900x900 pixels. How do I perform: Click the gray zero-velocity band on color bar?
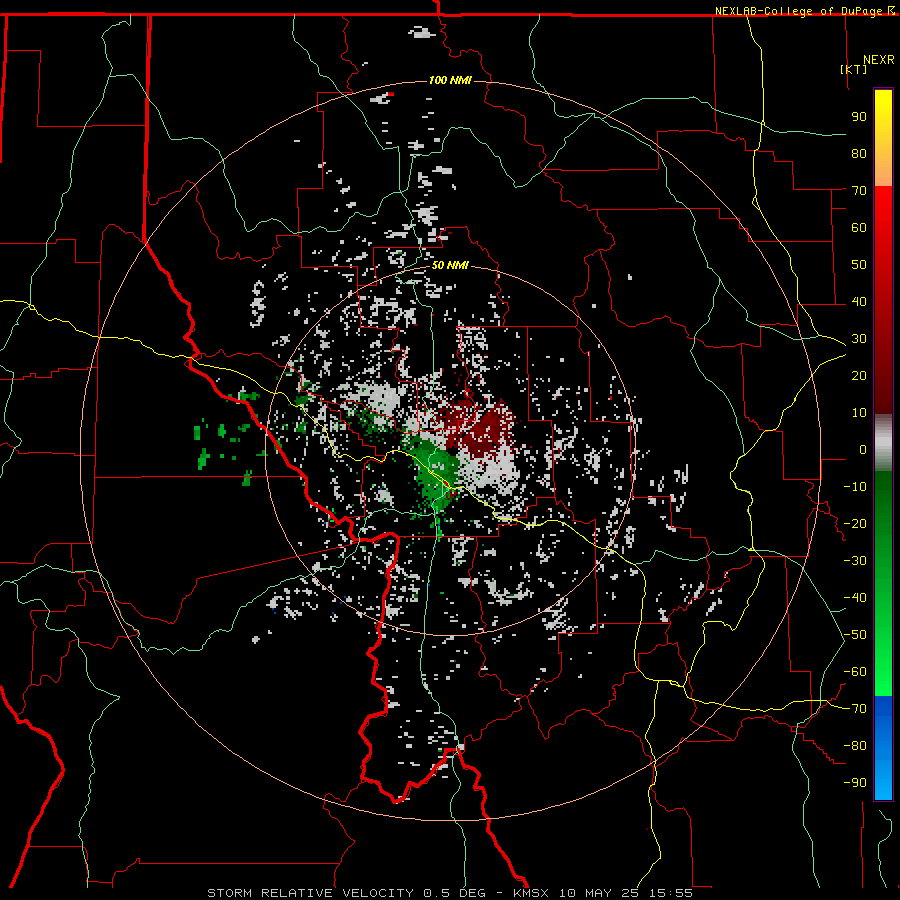tap(883, 443)
